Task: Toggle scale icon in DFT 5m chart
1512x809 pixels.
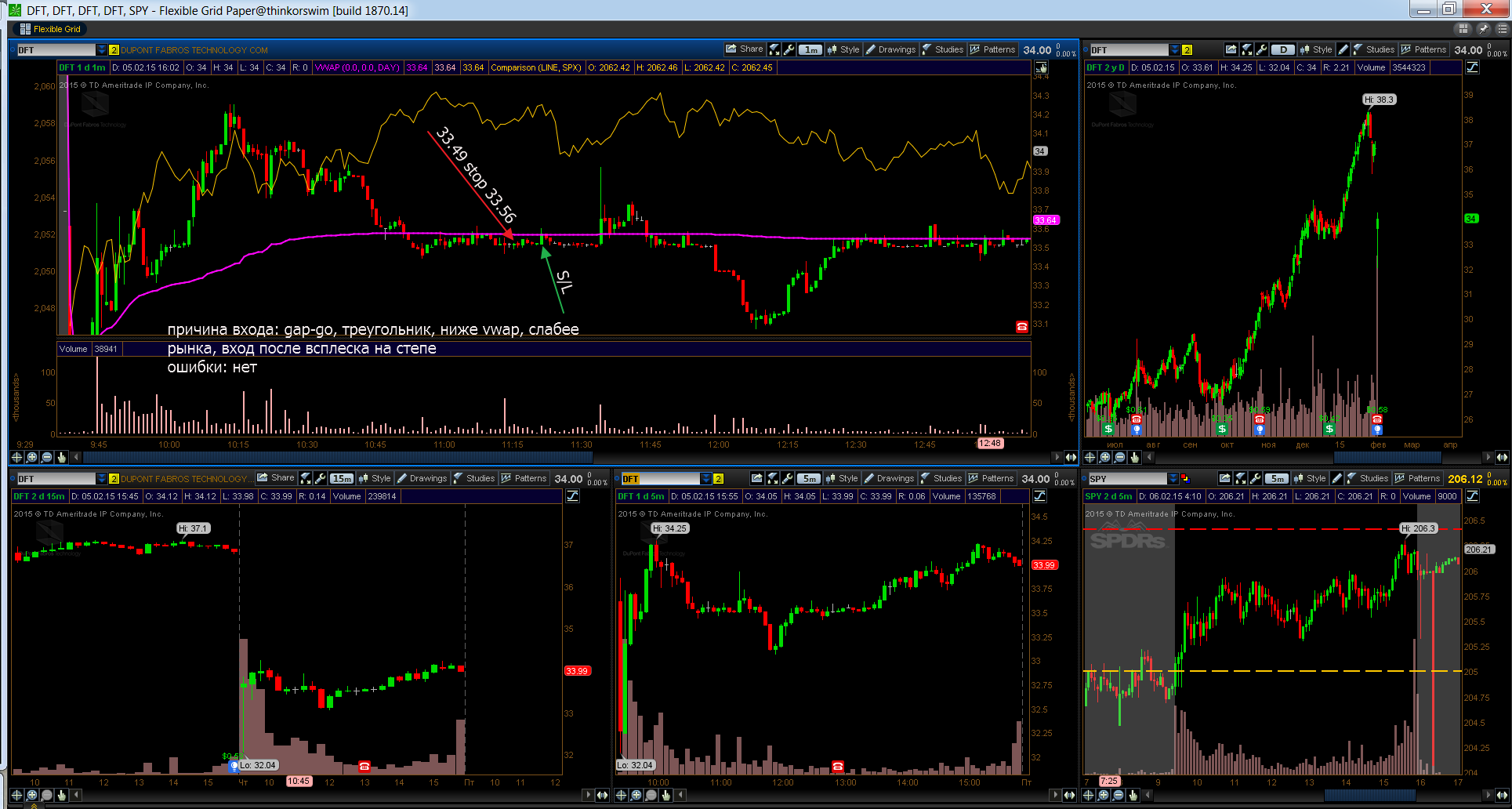Action: point(1039,496)
